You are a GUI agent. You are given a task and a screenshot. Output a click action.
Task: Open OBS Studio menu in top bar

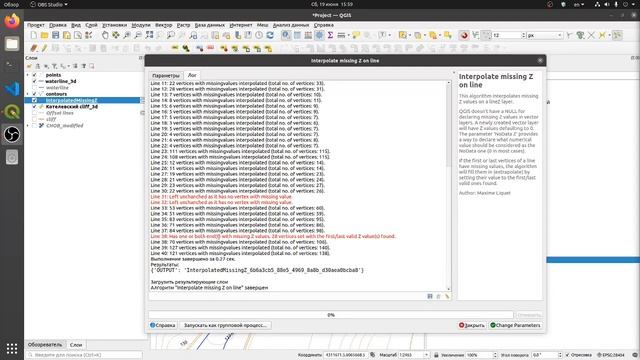pyautogui.click(x=49, y=4)
